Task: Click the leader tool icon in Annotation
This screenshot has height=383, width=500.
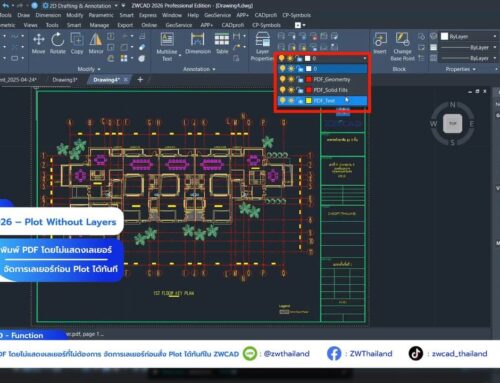Action: pyautogui.click(x=237, y=47)
